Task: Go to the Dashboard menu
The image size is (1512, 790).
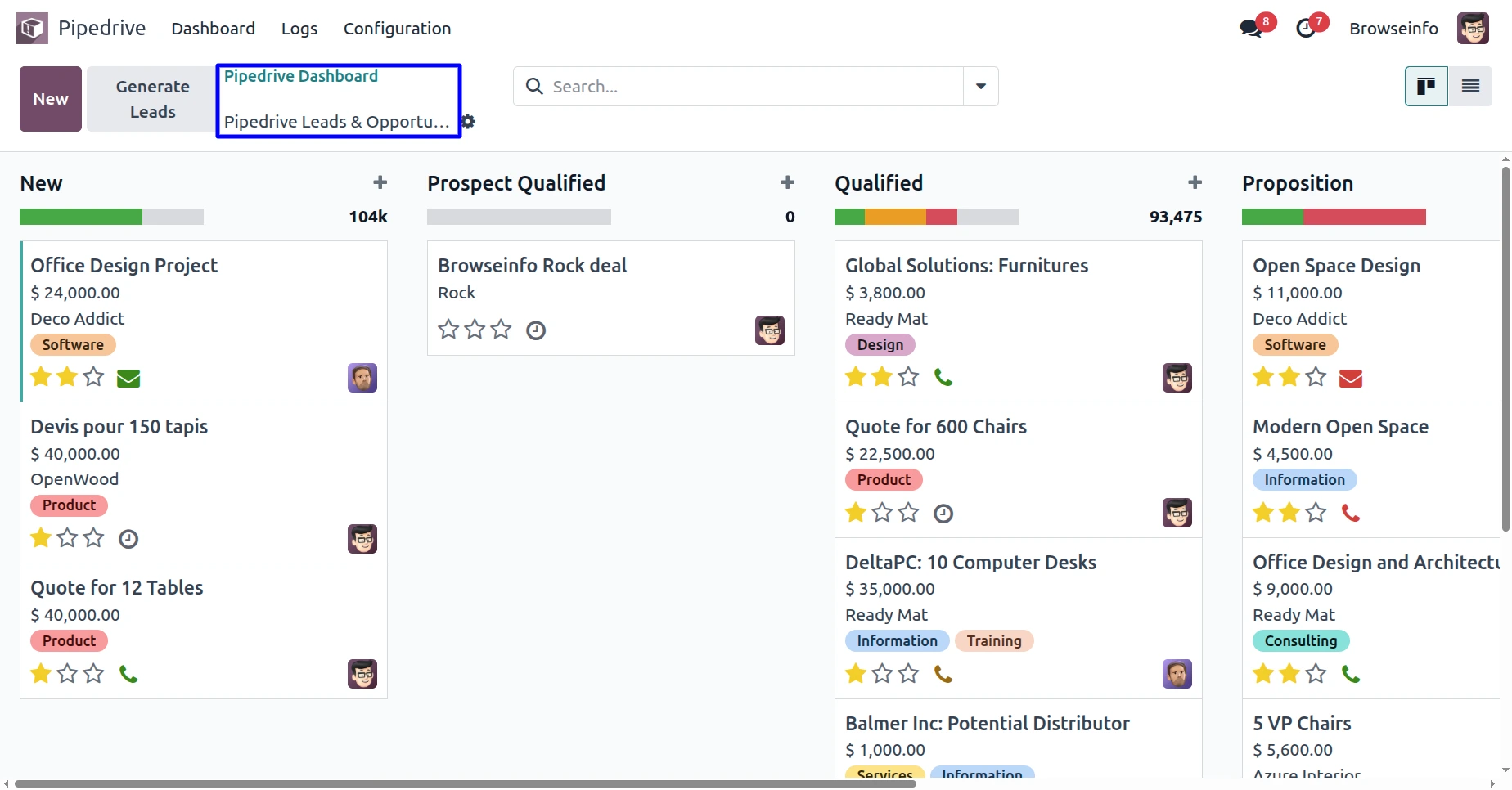Action: point(213,29)
